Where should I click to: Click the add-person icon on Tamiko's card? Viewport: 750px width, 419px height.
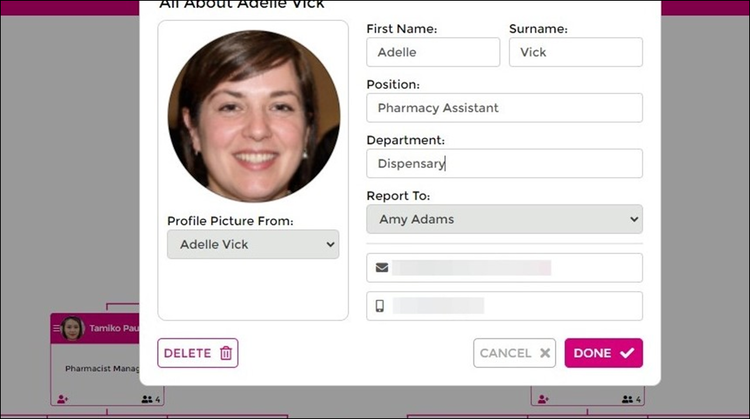62,399
